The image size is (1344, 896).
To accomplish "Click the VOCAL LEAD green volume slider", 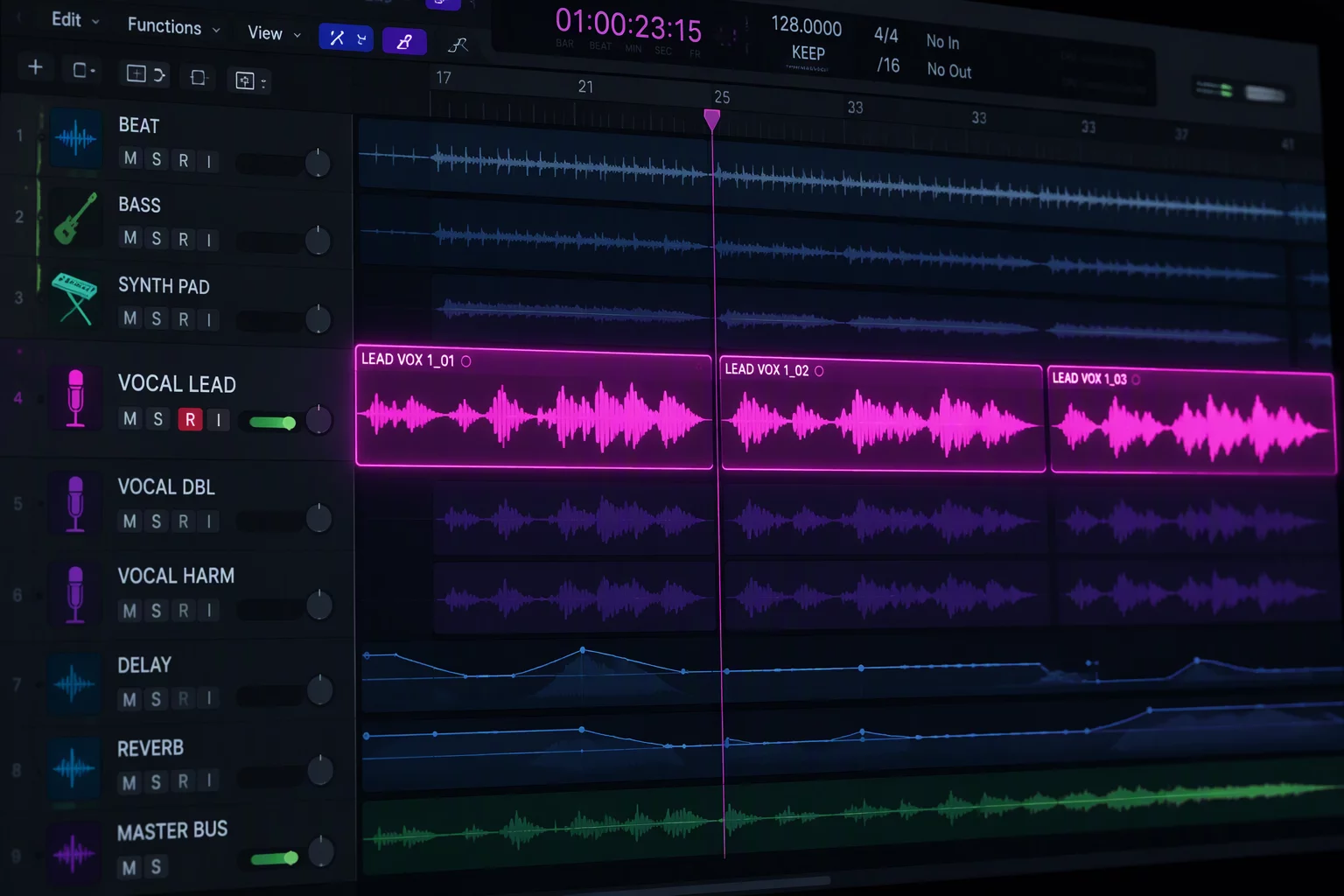I will 272,423.
